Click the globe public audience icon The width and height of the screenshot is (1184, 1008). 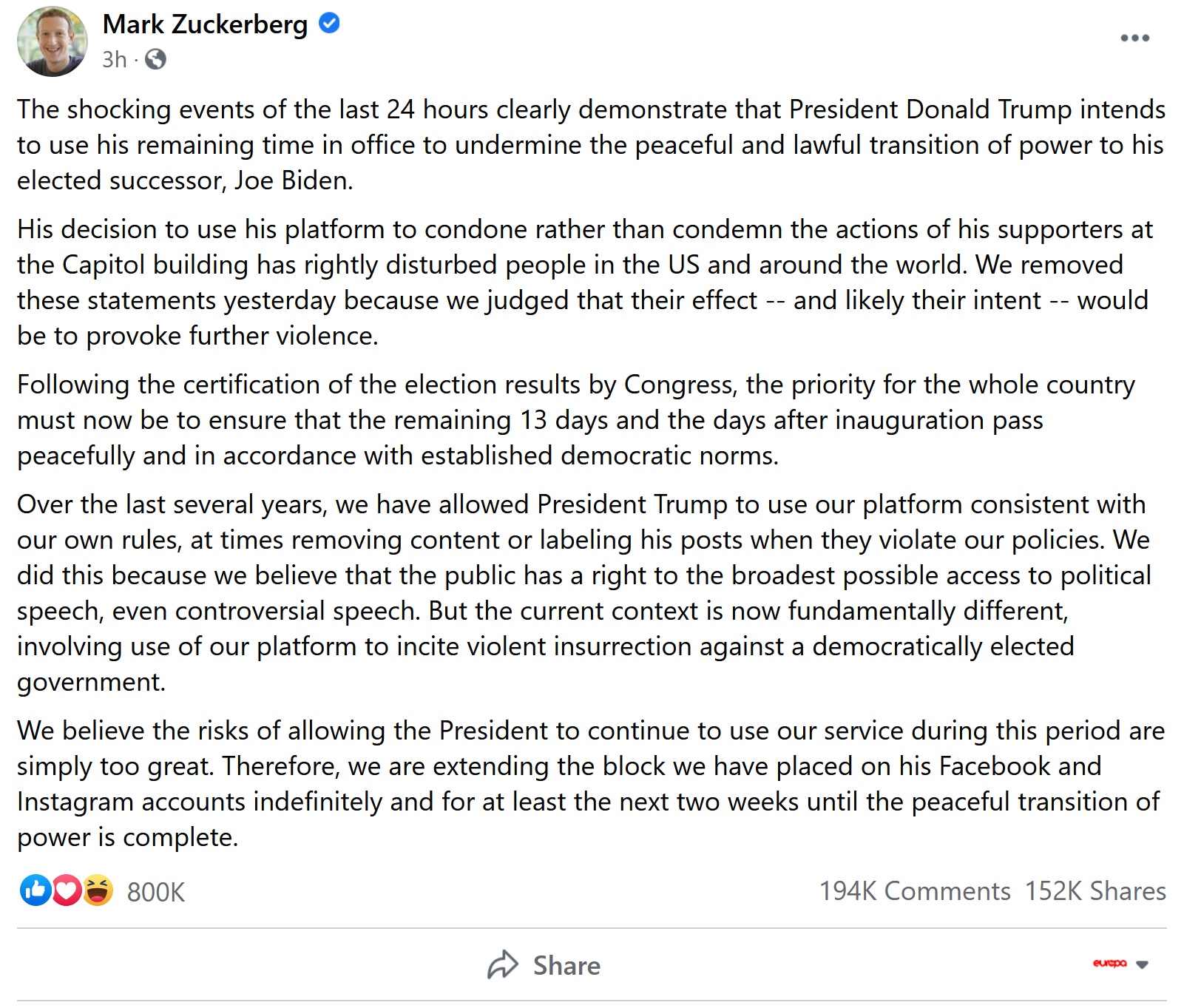pos(155,59)
